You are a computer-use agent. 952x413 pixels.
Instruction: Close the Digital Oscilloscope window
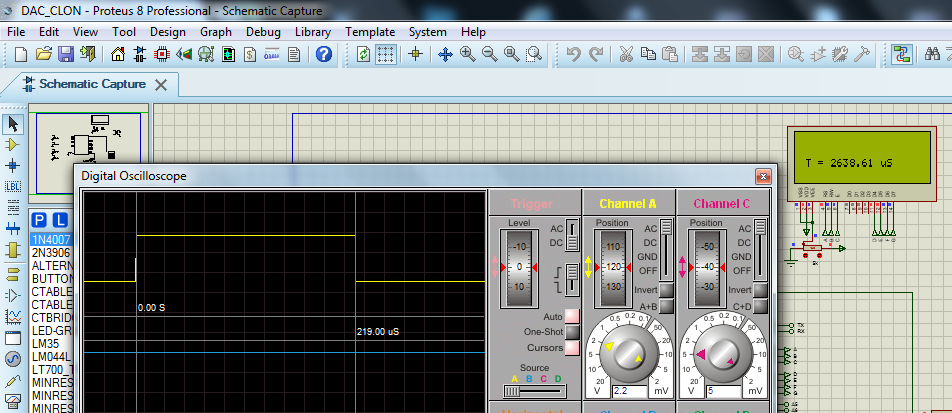click(763, 177)
